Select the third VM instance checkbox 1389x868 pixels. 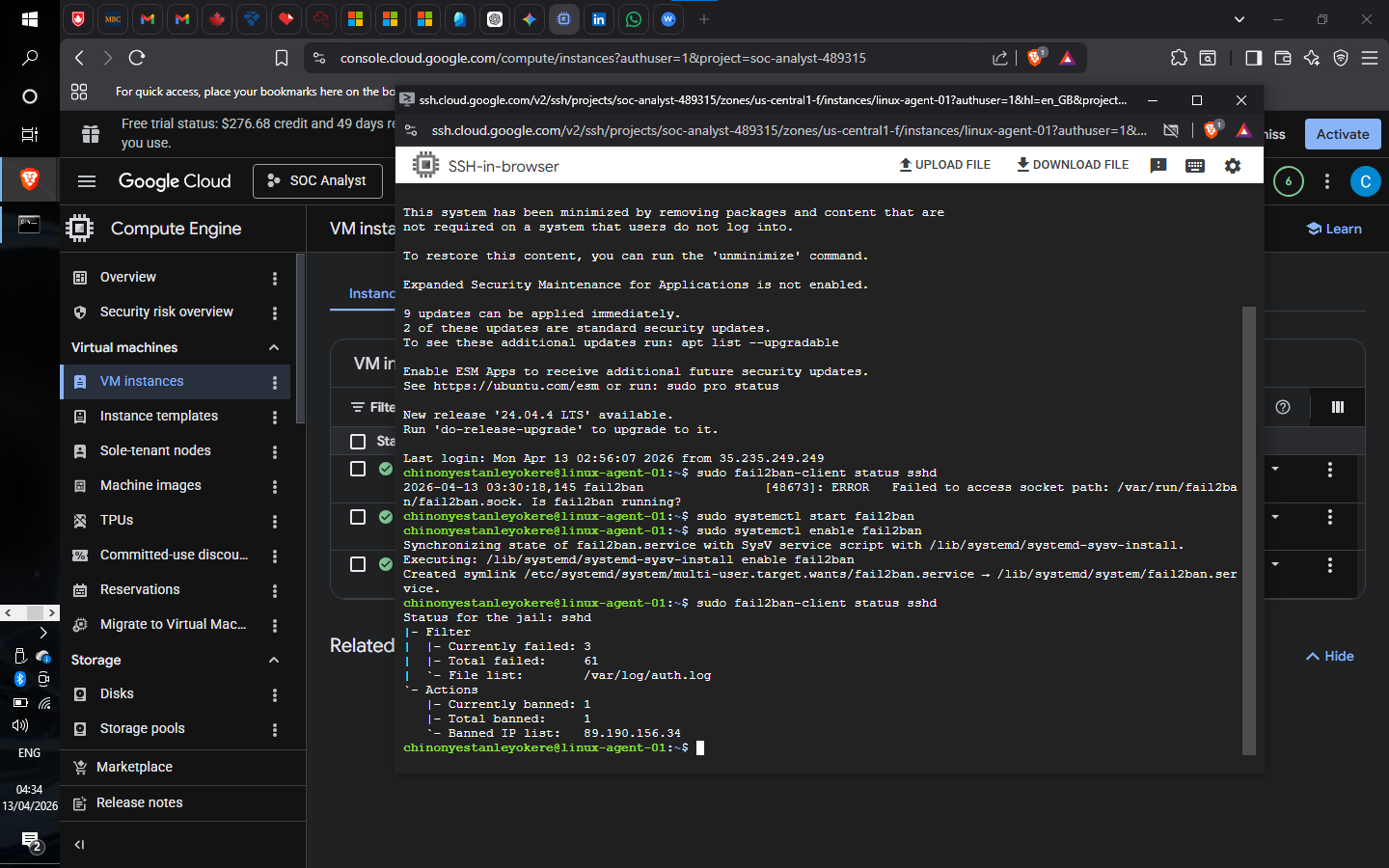pyautogui.click(x=358, y=564)
